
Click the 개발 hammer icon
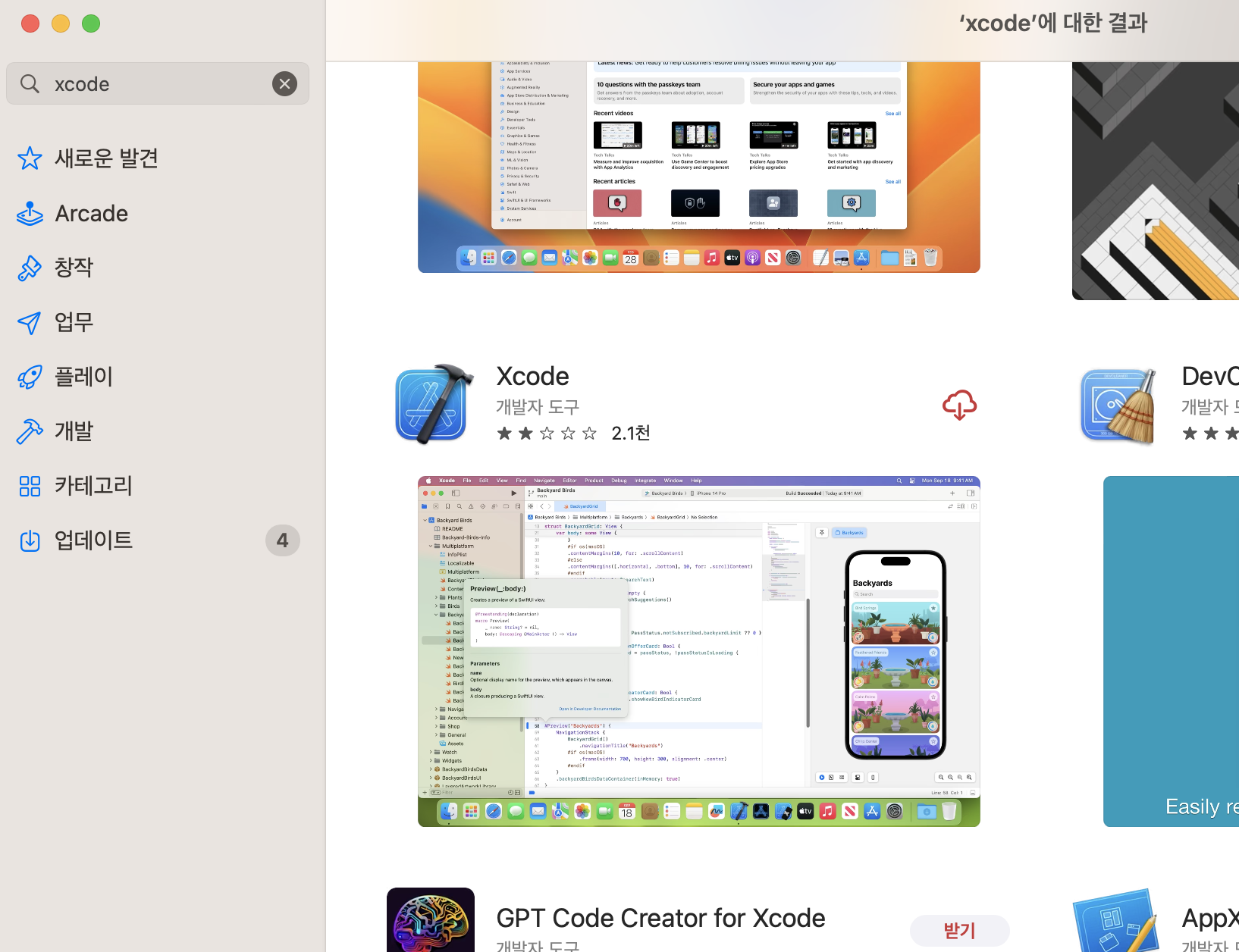tap(30, 431)
